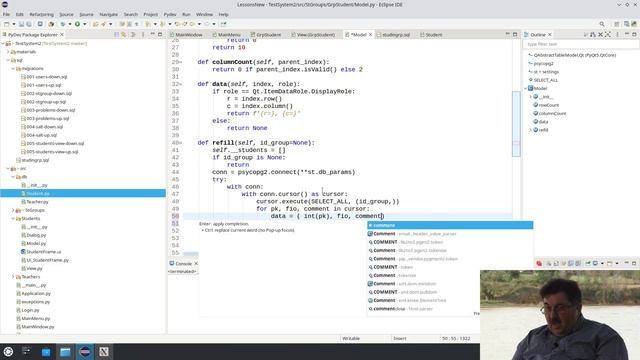Switch to the Student editor tab
This screenshot has width=640, height=360.
point(431,35)
